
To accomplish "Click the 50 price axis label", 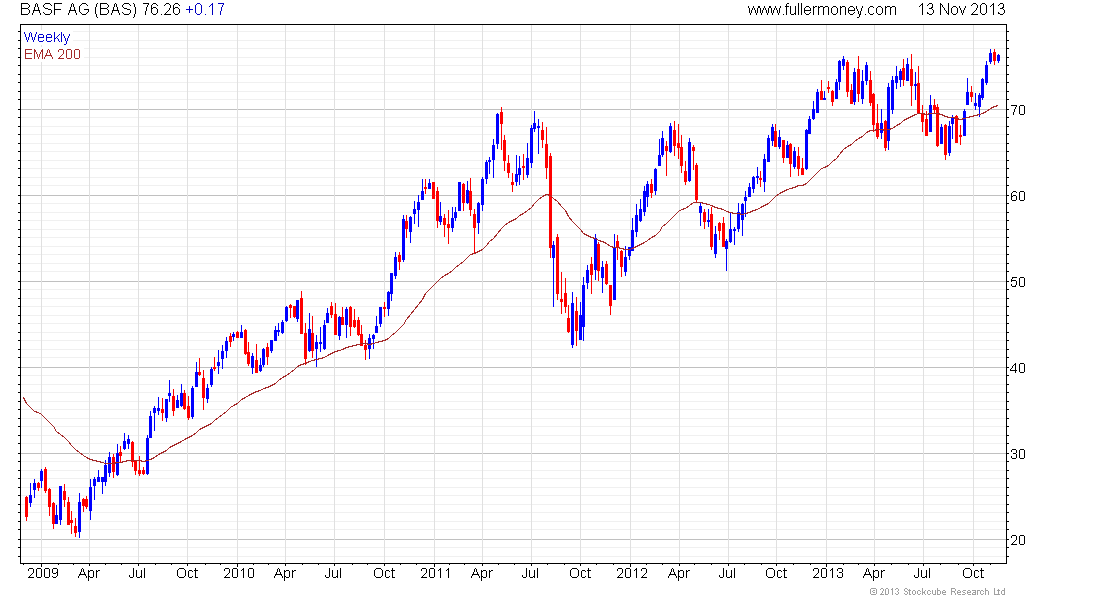I will (x=1017, y=282).
